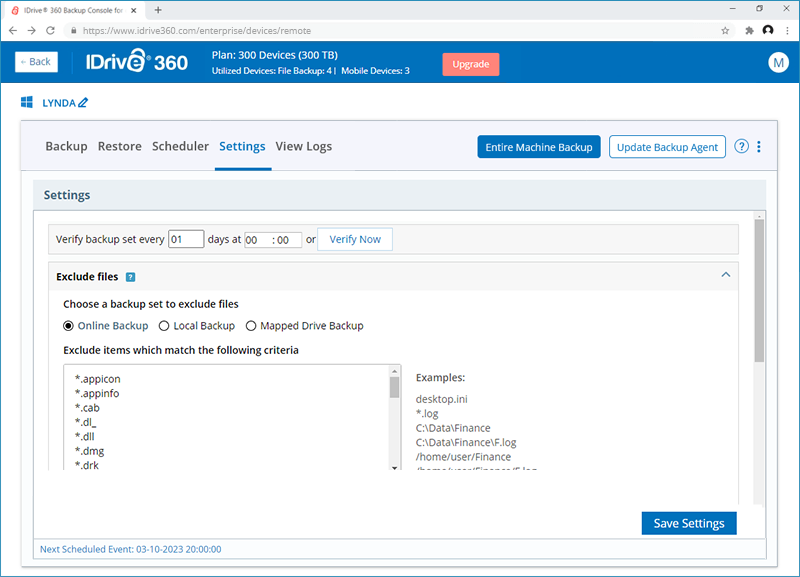Open the three-dot more options menu

tap(759, 147)
